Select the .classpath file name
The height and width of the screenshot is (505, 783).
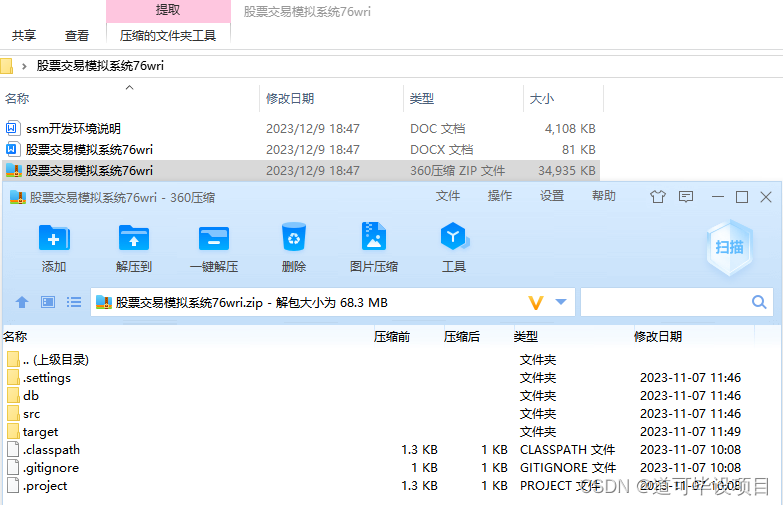click(51, 450)
